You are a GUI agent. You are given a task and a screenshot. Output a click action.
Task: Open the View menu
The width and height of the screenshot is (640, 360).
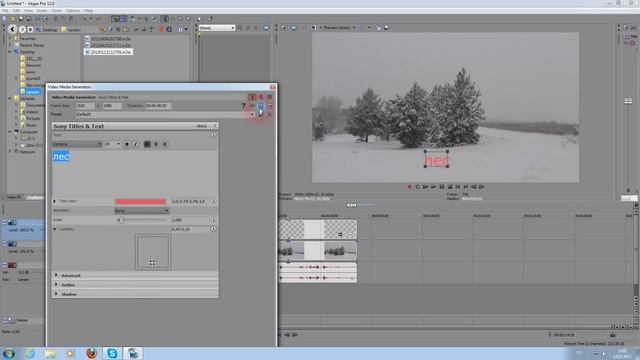coord(28,11)
